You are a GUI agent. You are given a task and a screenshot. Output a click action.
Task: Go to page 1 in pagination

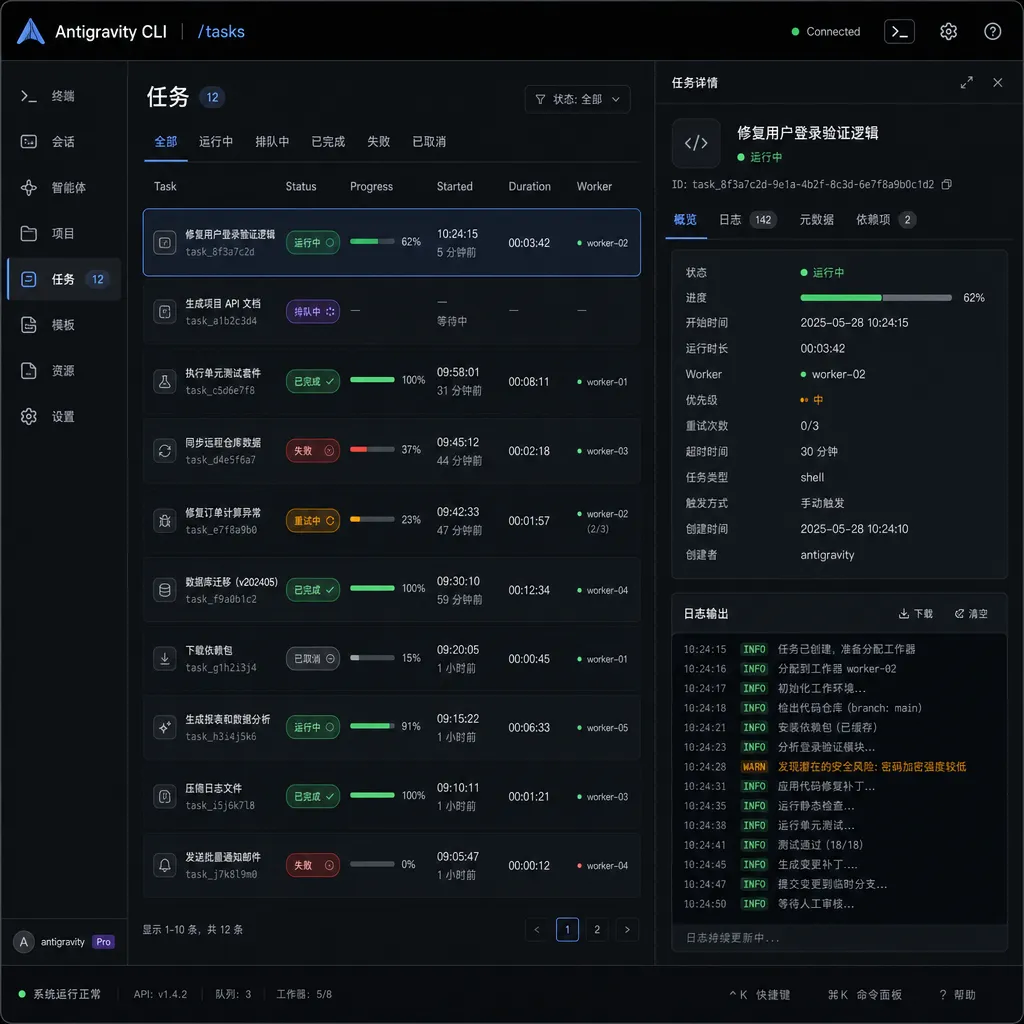tap(567, 929)
